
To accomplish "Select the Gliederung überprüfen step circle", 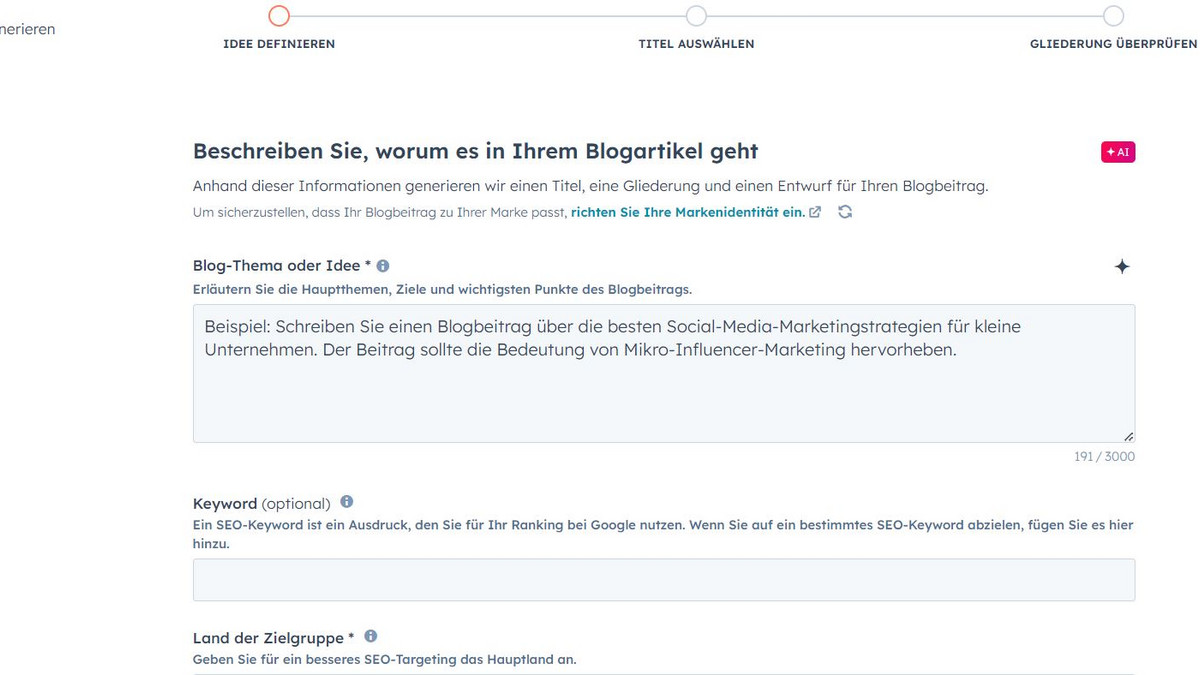I will (x=1113, y=16).
